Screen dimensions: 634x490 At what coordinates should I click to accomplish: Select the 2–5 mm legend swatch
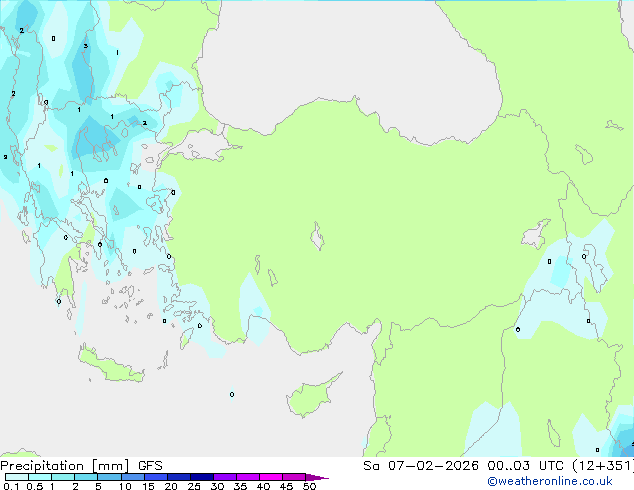click(86, 477)
